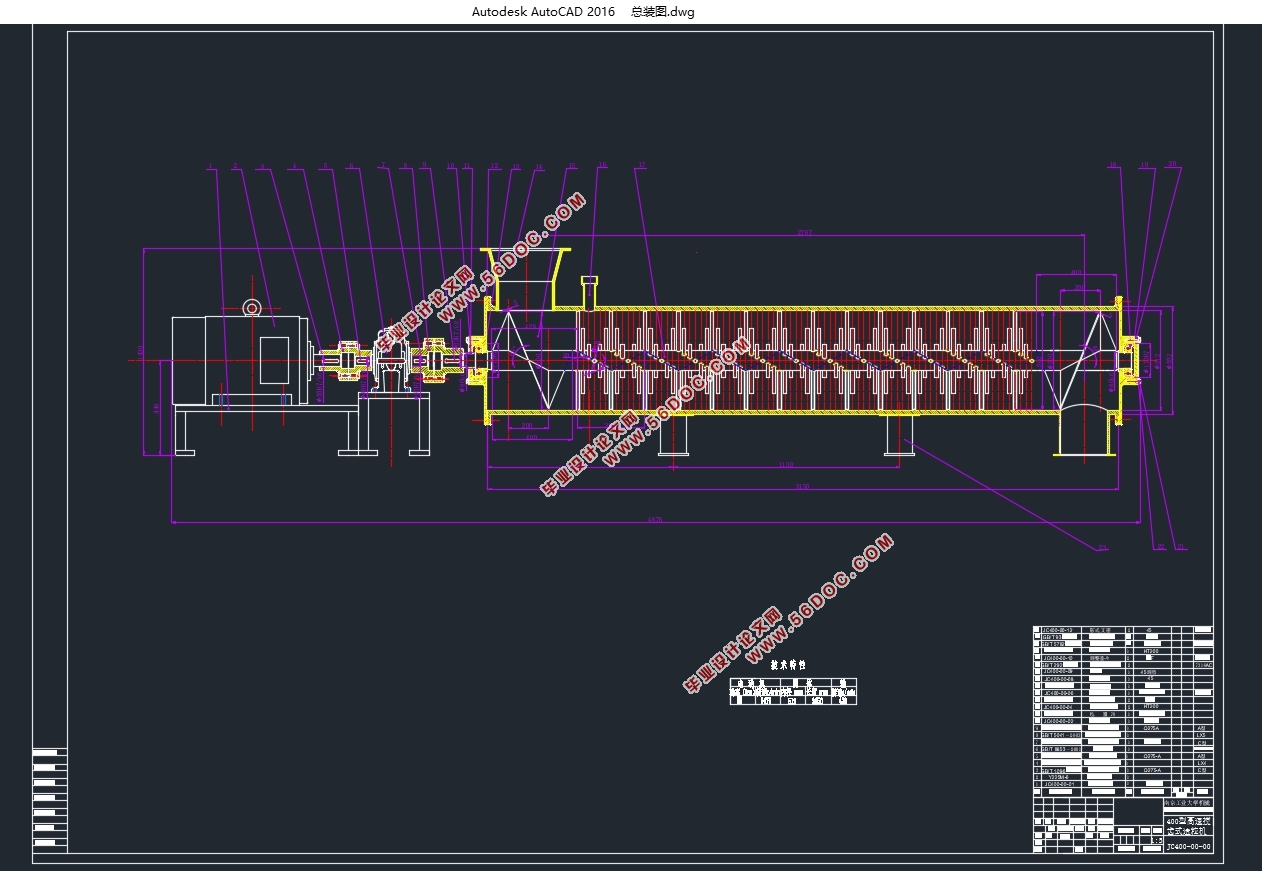Select drawing number JC400-00-00 in title block
Image resolution: width=1262 pixels, height=871 pixels.
(x=1189, y=846)
